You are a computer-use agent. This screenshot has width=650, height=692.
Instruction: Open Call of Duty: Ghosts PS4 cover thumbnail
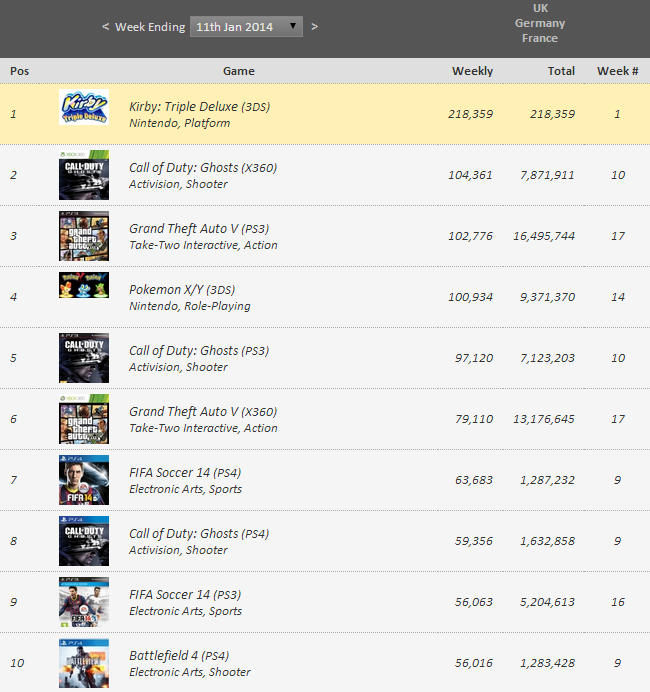click(84, 541)
